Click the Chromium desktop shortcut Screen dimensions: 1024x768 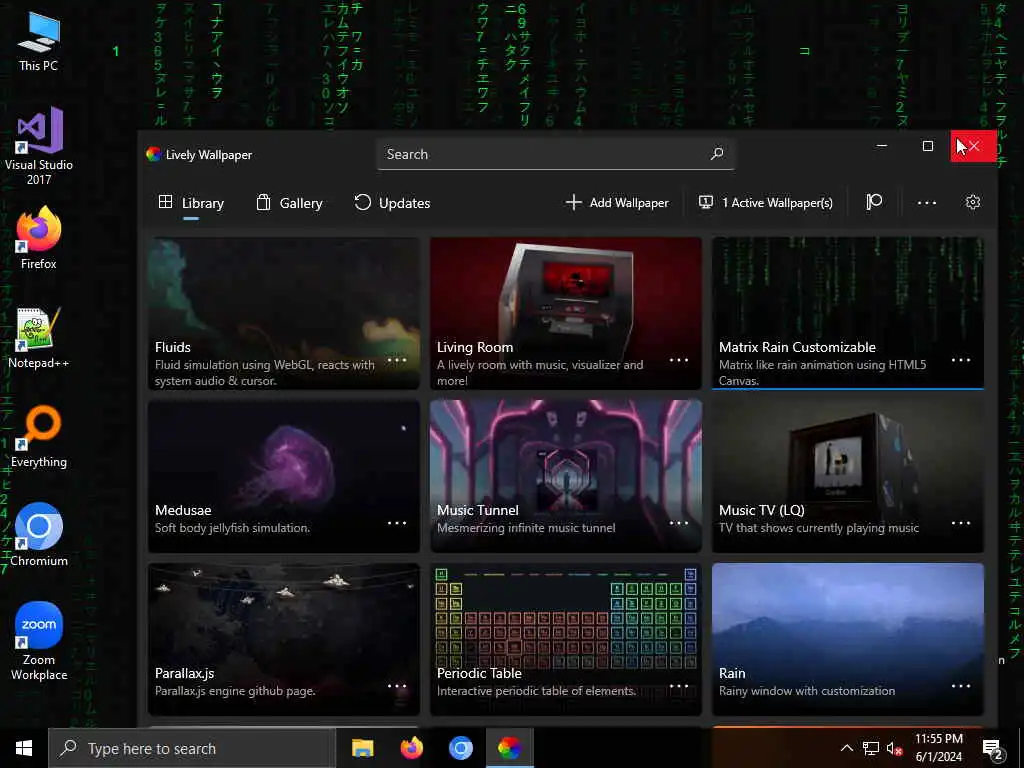[39, 536]
